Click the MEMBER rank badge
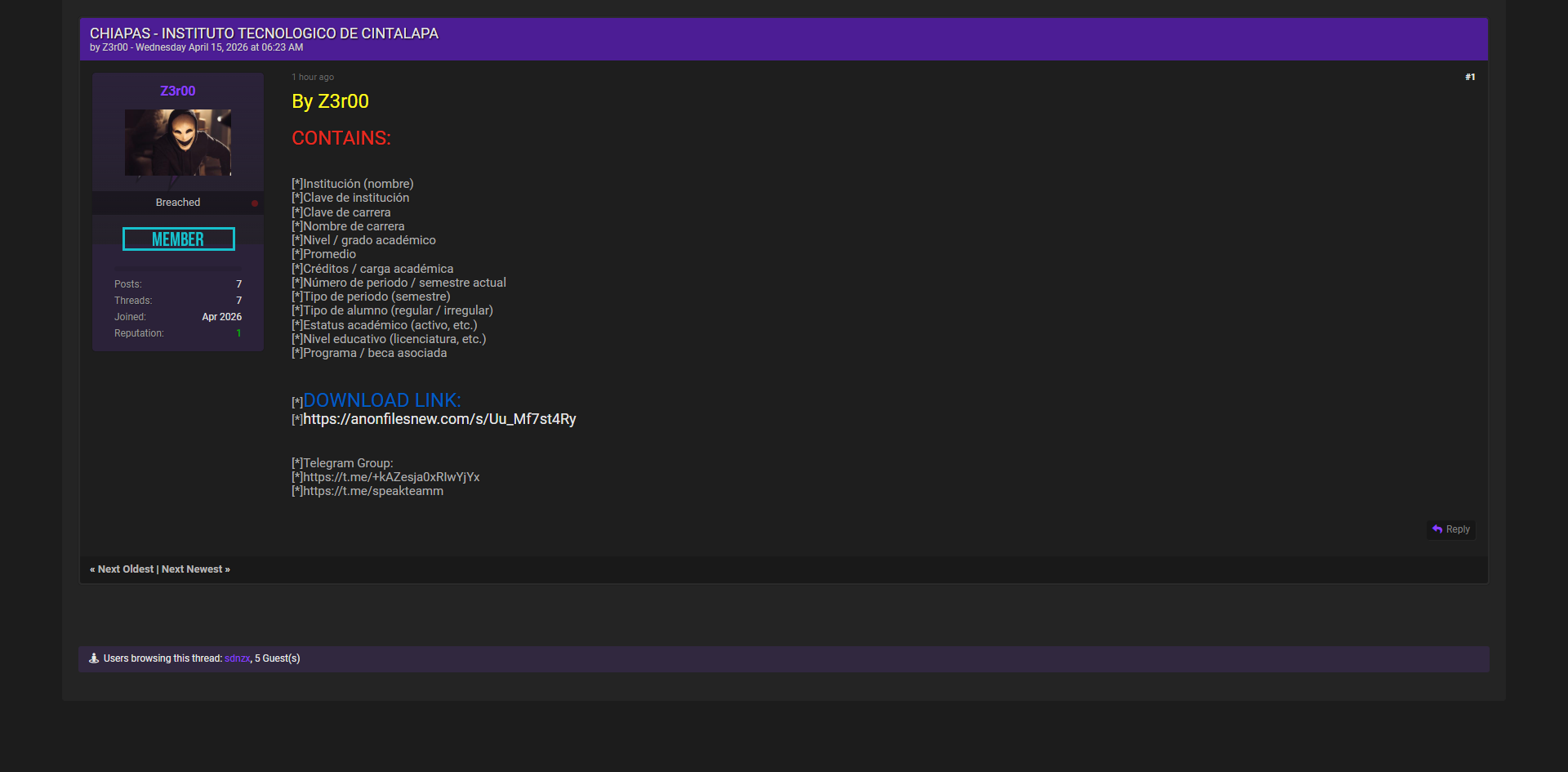The width and height of the screenshot is (1568, 772). click(x=178, y=239)
